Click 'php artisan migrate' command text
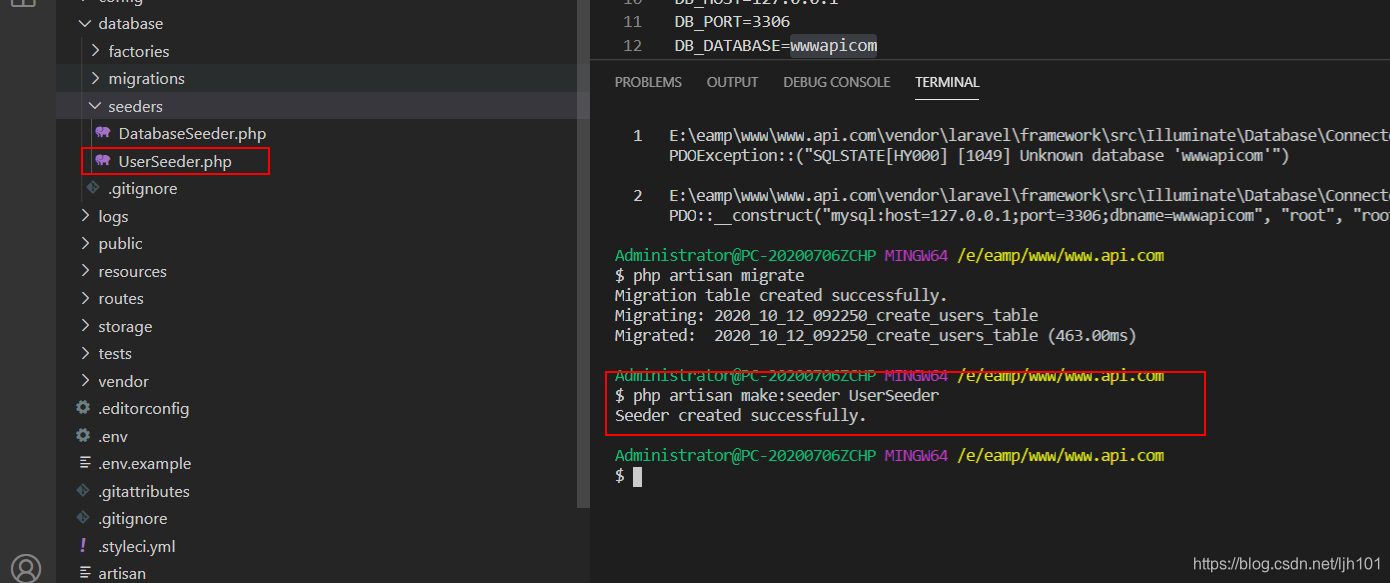This screenshot has width=1390, height=583. 718,275
